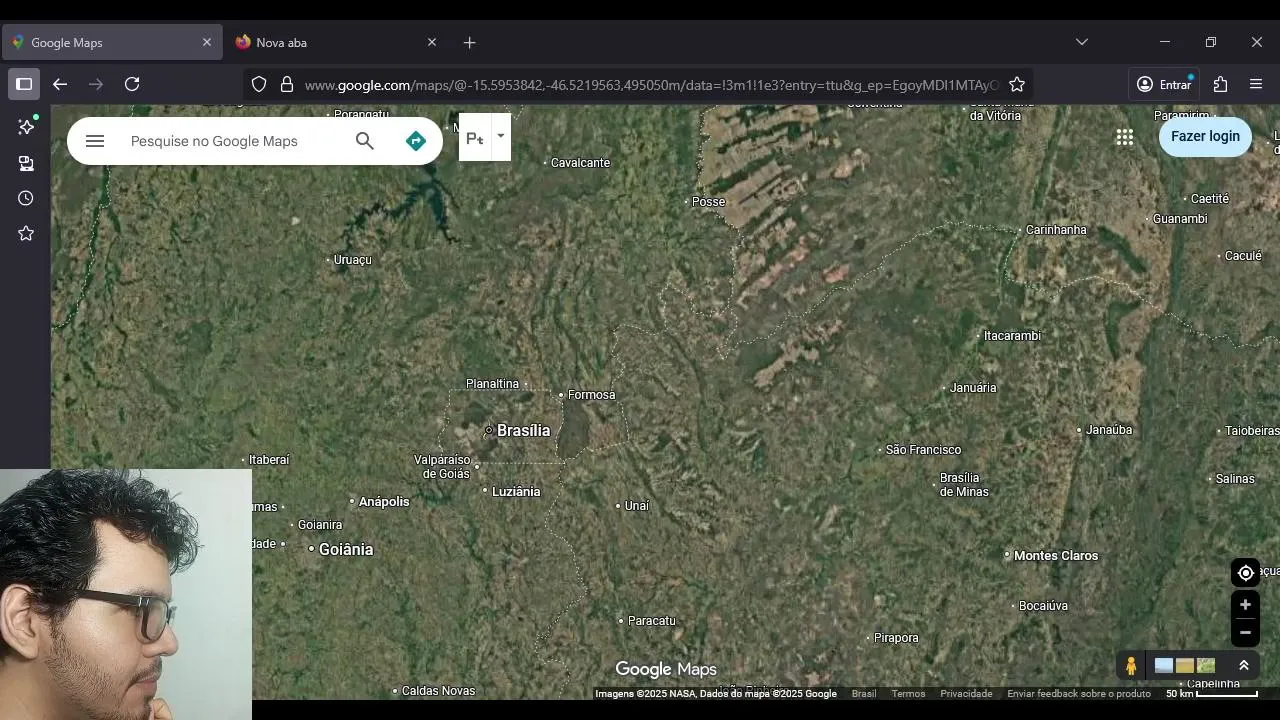Click the 'Caldas Novas' map label

pyautogui.click(x=439, y=690)
